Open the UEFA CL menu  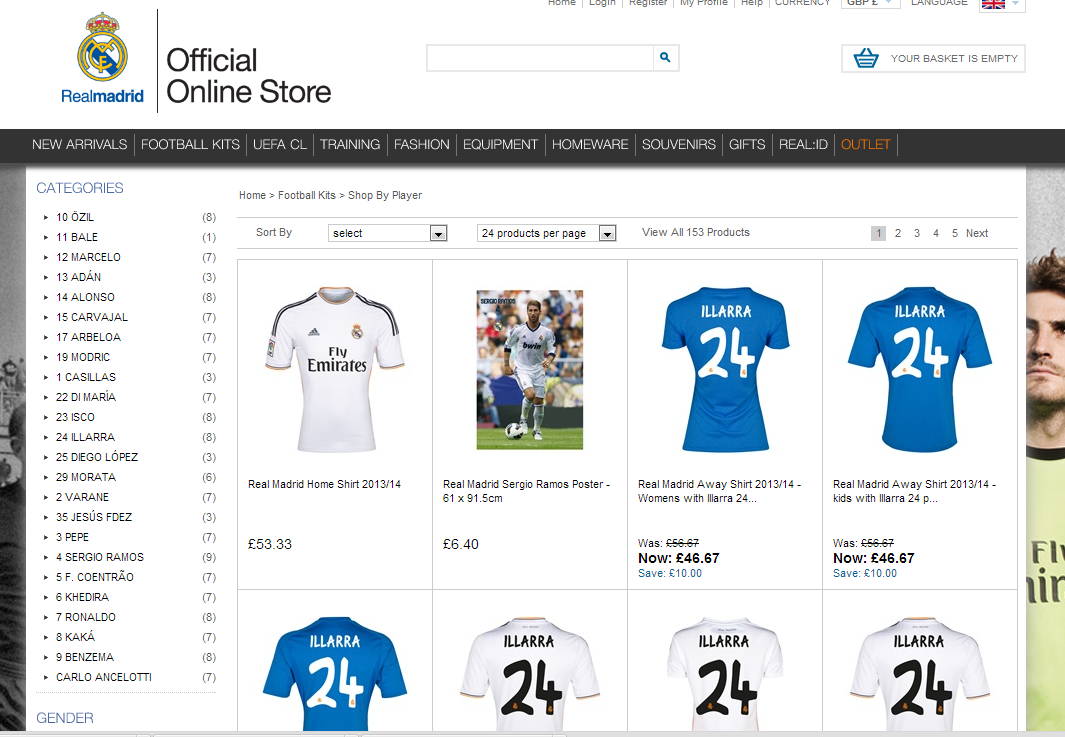tap(280, 145)
